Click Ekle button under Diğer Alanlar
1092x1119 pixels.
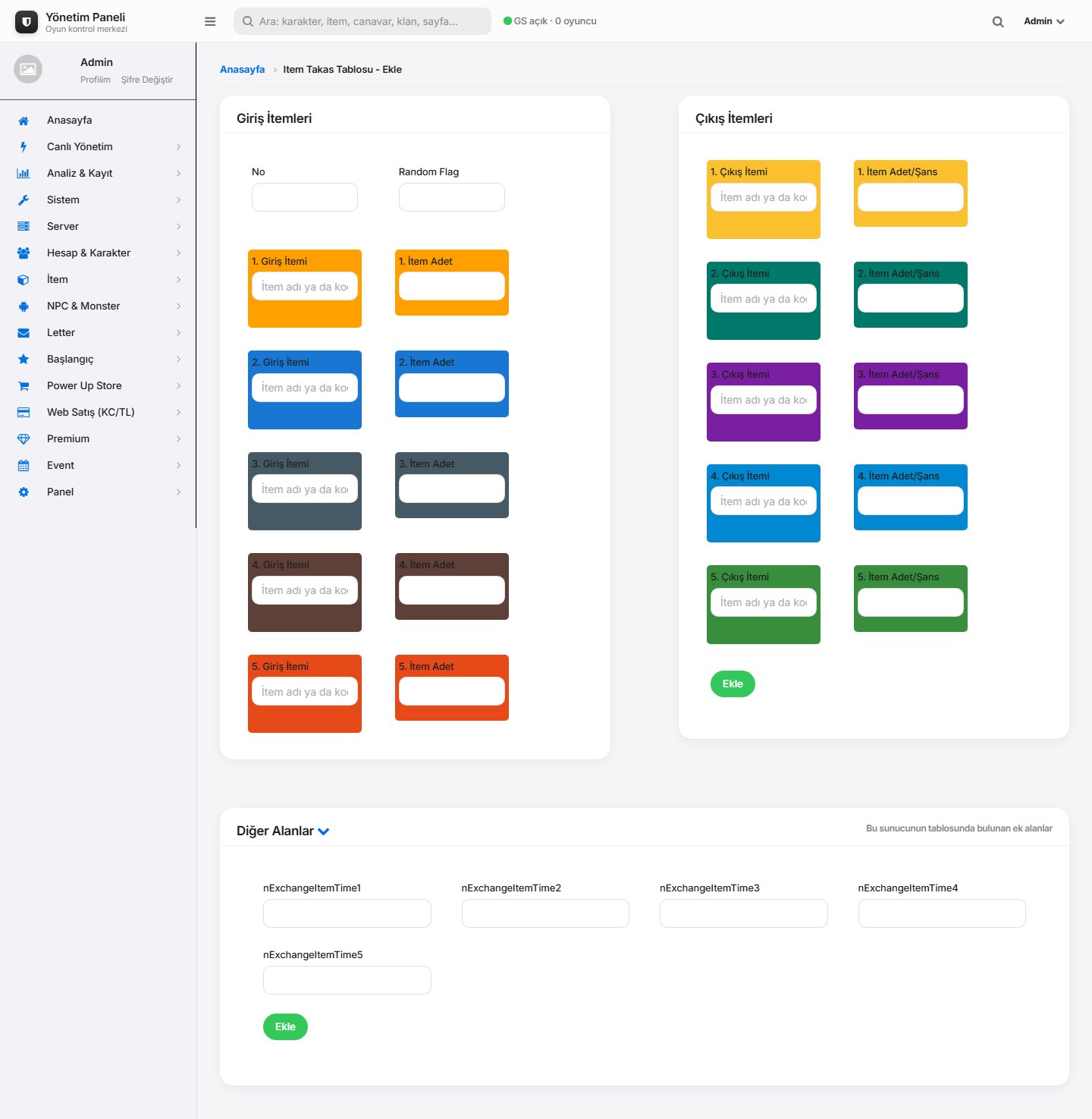(x=285, y=1026)
